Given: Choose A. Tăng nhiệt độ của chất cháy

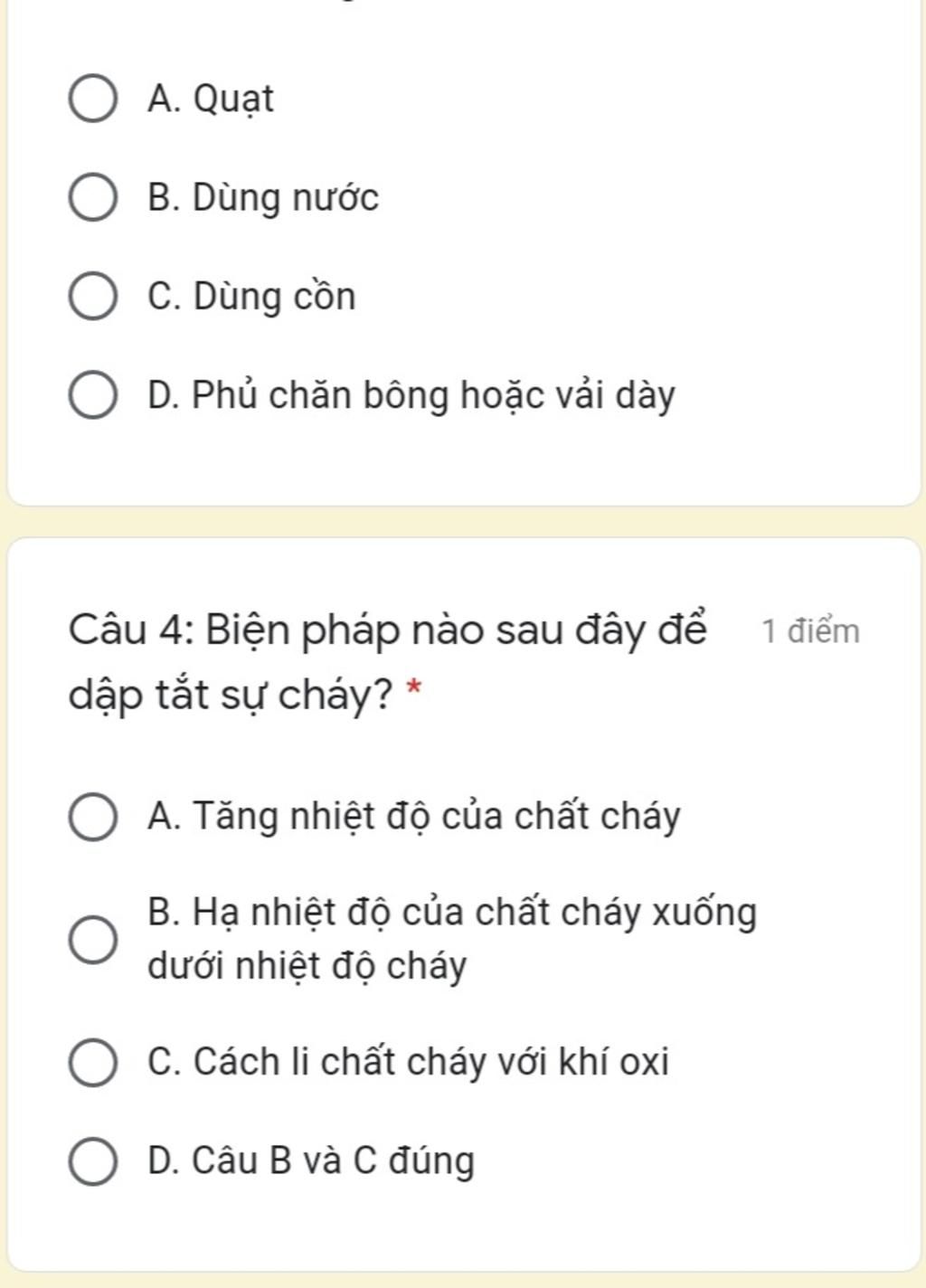Looking at the screenshot, I should pyautogui.click(x=92, y=818).
